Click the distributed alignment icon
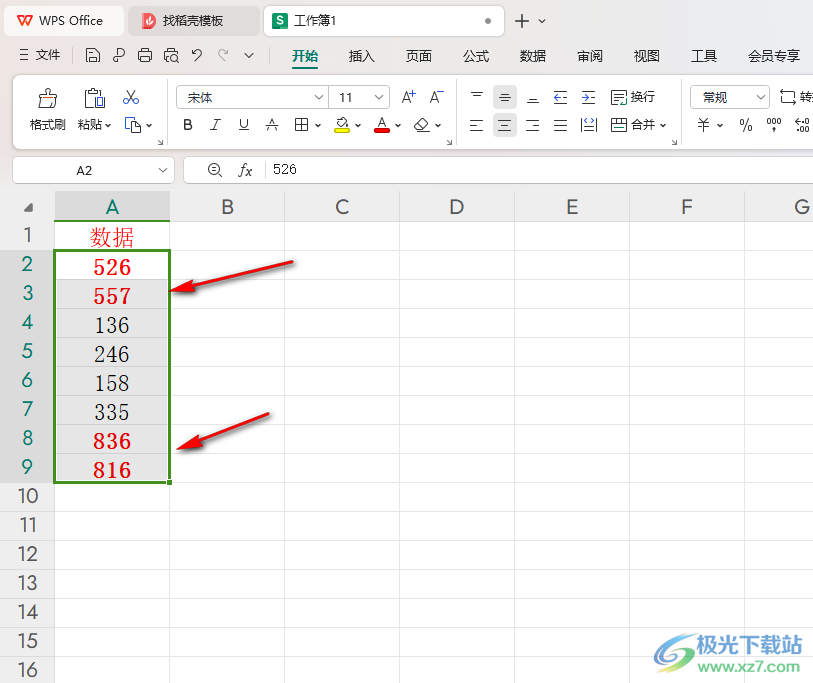 click(589, 125)
